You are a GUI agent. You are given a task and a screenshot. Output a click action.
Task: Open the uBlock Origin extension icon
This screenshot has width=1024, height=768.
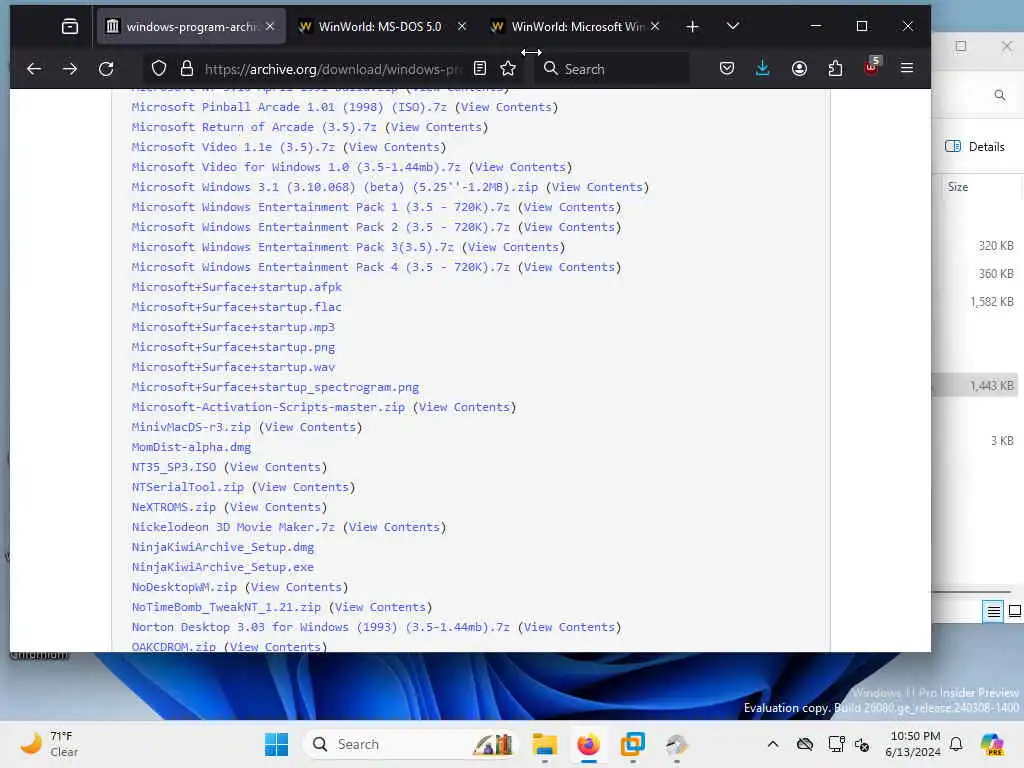872,67
